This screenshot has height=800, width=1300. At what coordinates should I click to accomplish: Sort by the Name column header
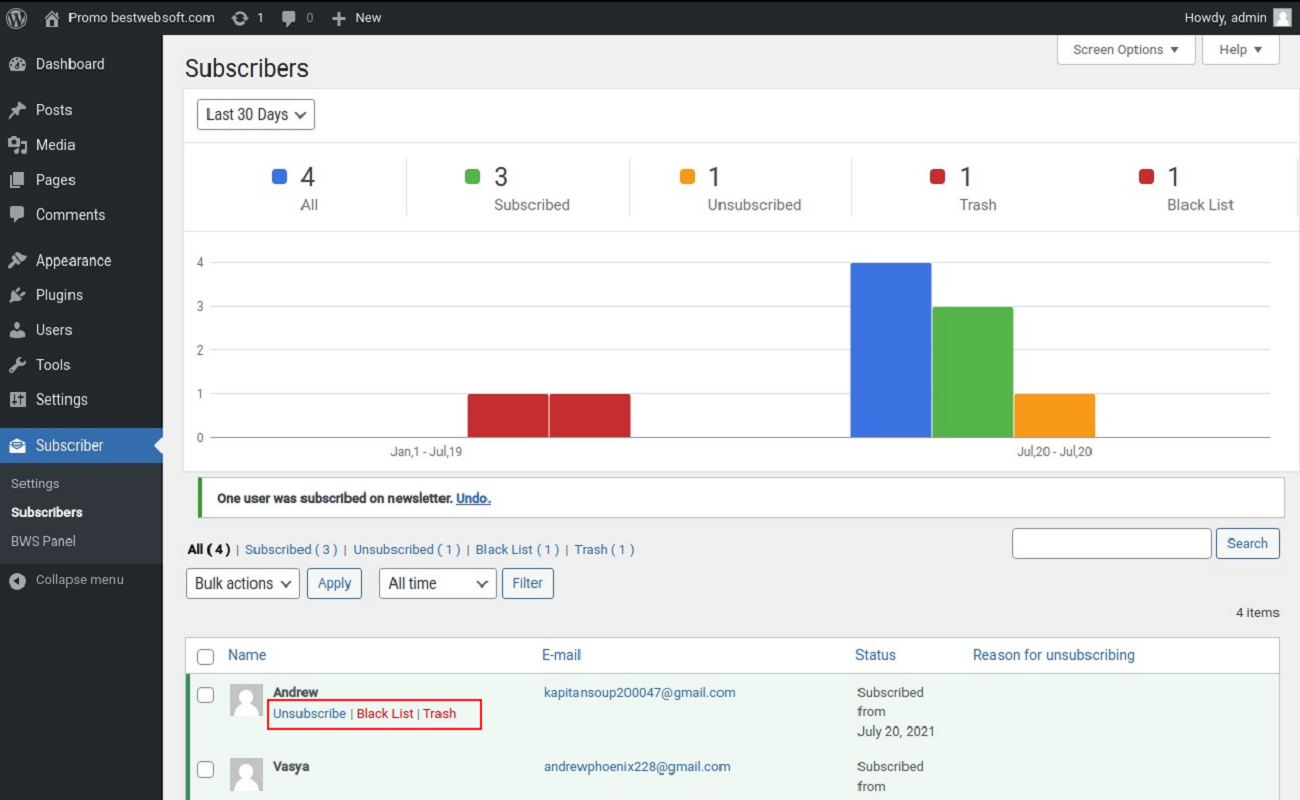tap(247, 655)
